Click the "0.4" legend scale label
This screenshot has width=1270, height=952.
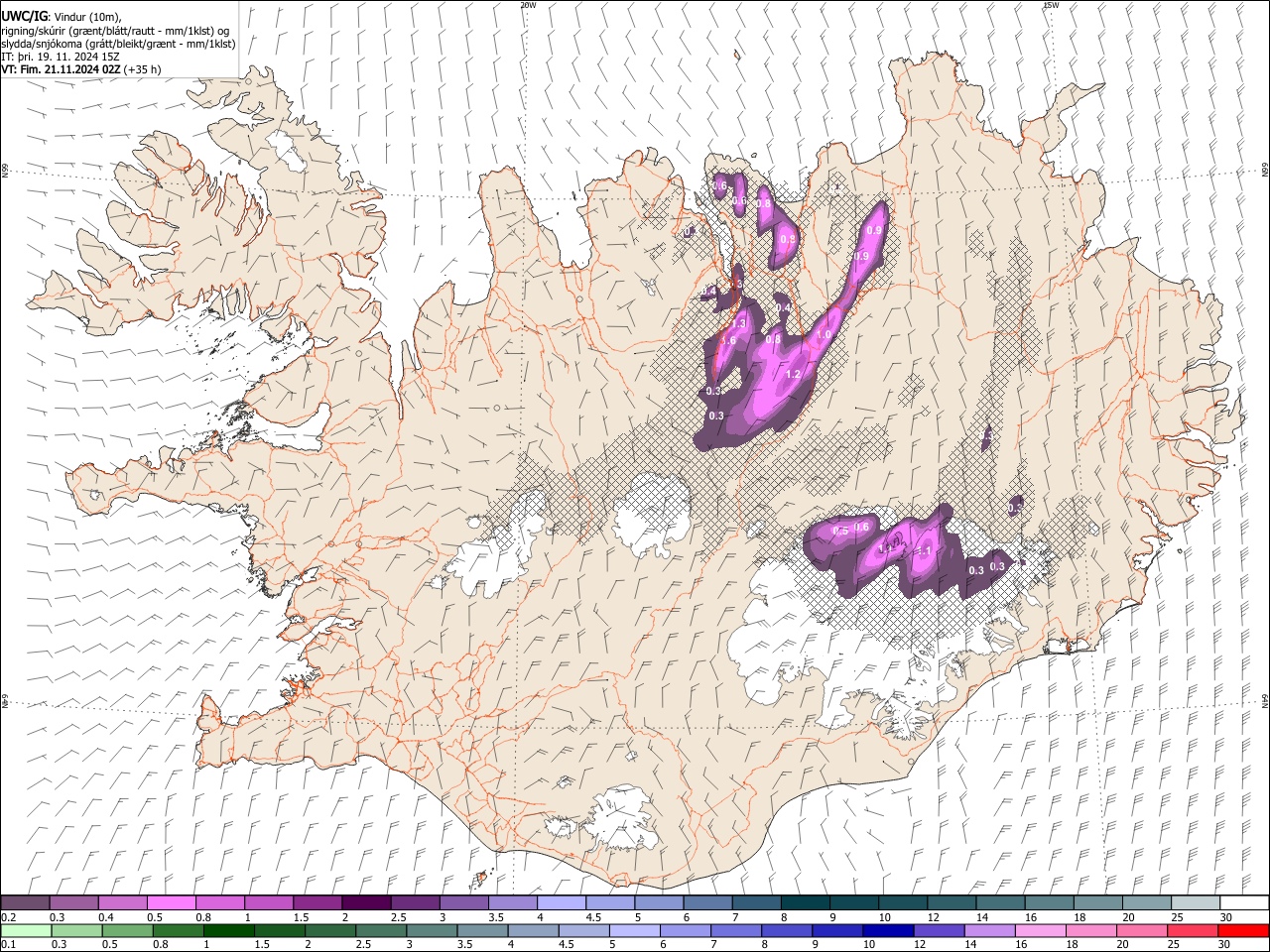coord(106,917)
